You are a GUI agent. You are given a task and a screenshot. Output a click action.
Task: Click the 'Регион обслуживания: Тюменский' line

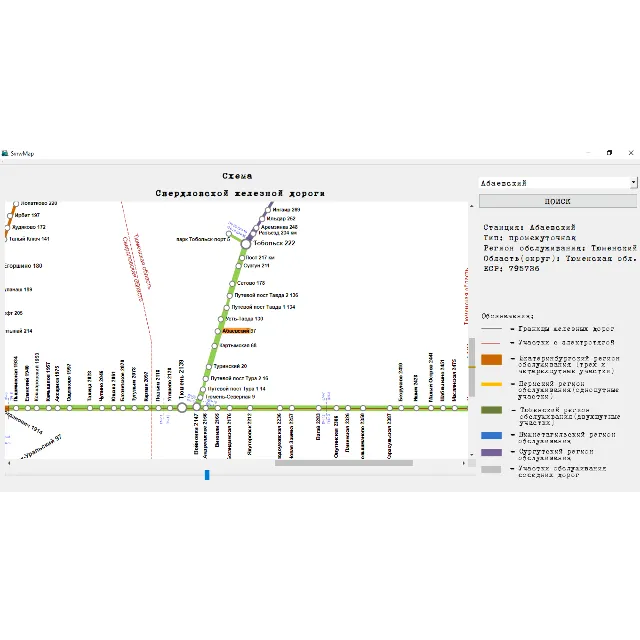560,248
